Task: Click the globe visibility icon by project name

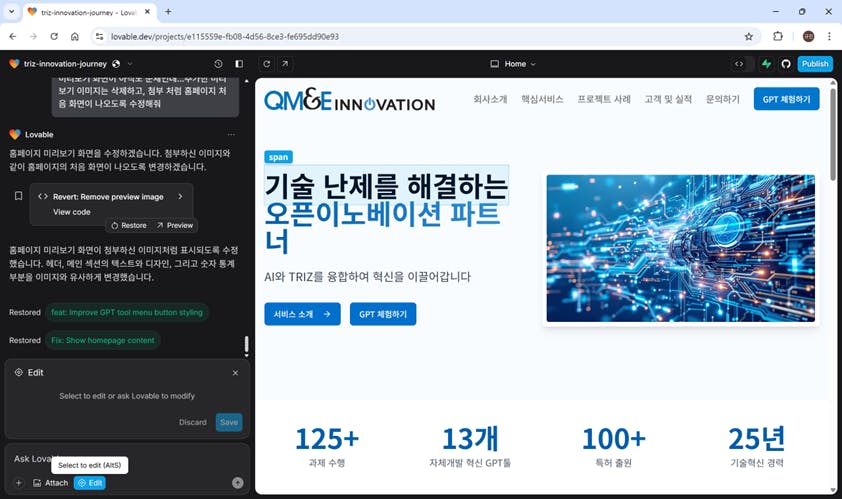Action: tap(116, 63)
